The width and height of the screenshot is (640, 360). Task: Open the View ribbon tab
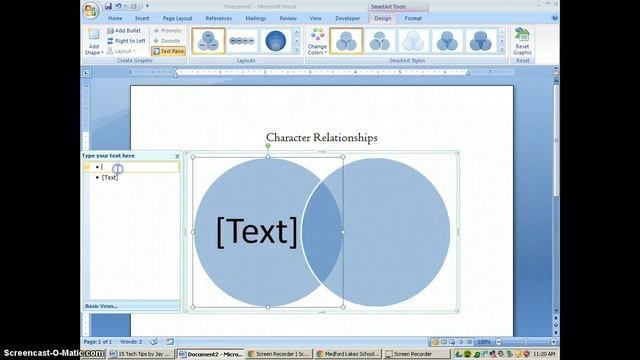click(x=315, y=18)
